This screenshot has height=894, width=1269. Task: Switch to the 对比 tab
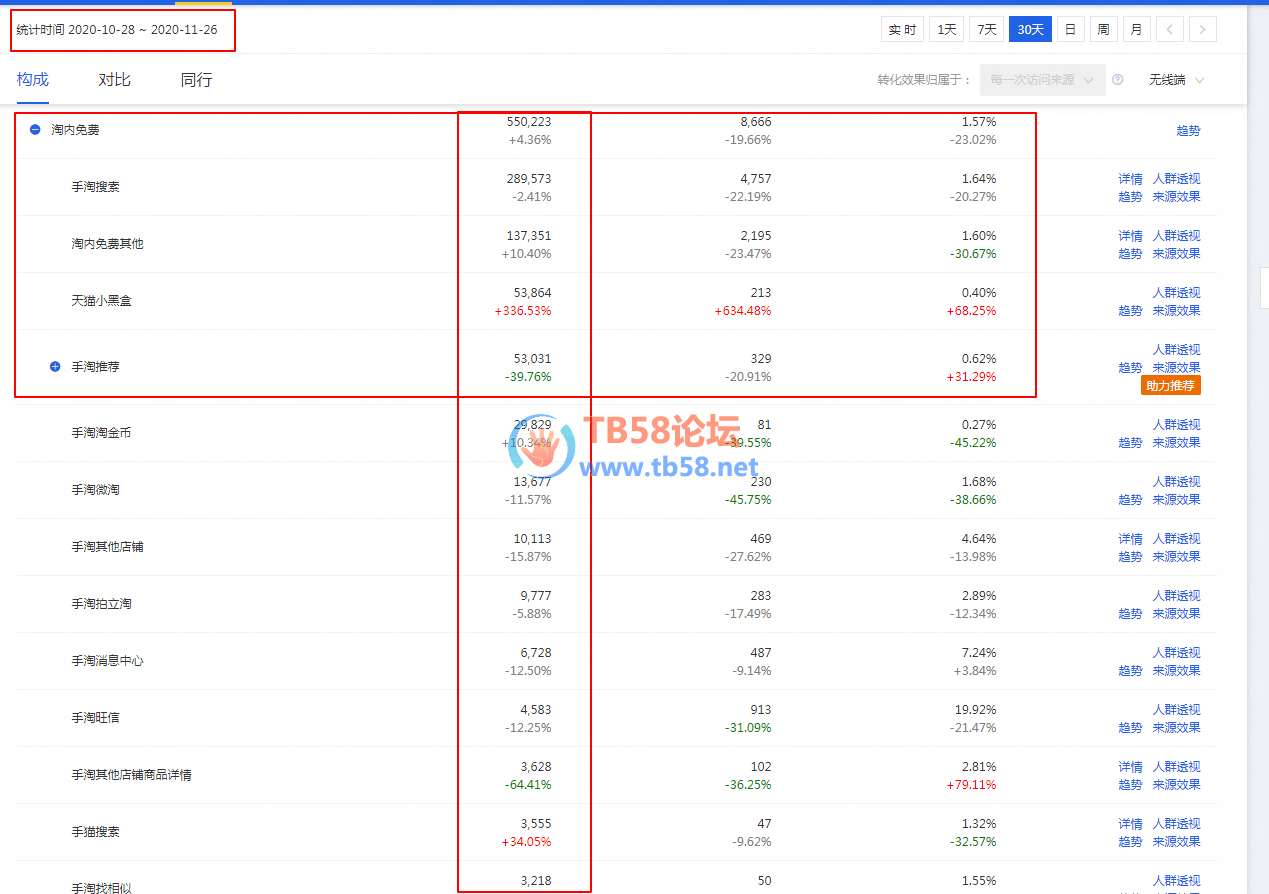(114, 80)
